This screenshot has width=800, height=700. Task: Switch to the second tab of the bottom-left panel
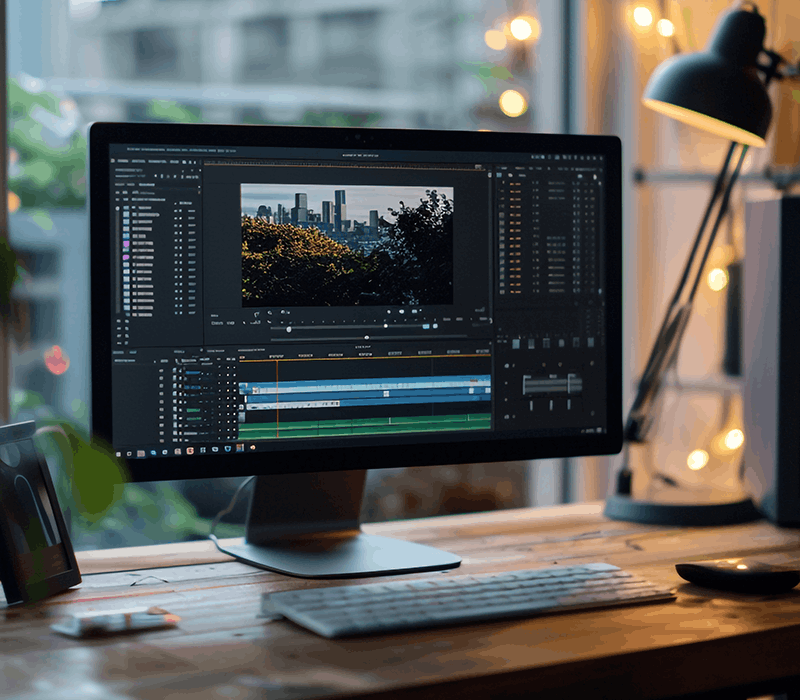coord(133,353)
